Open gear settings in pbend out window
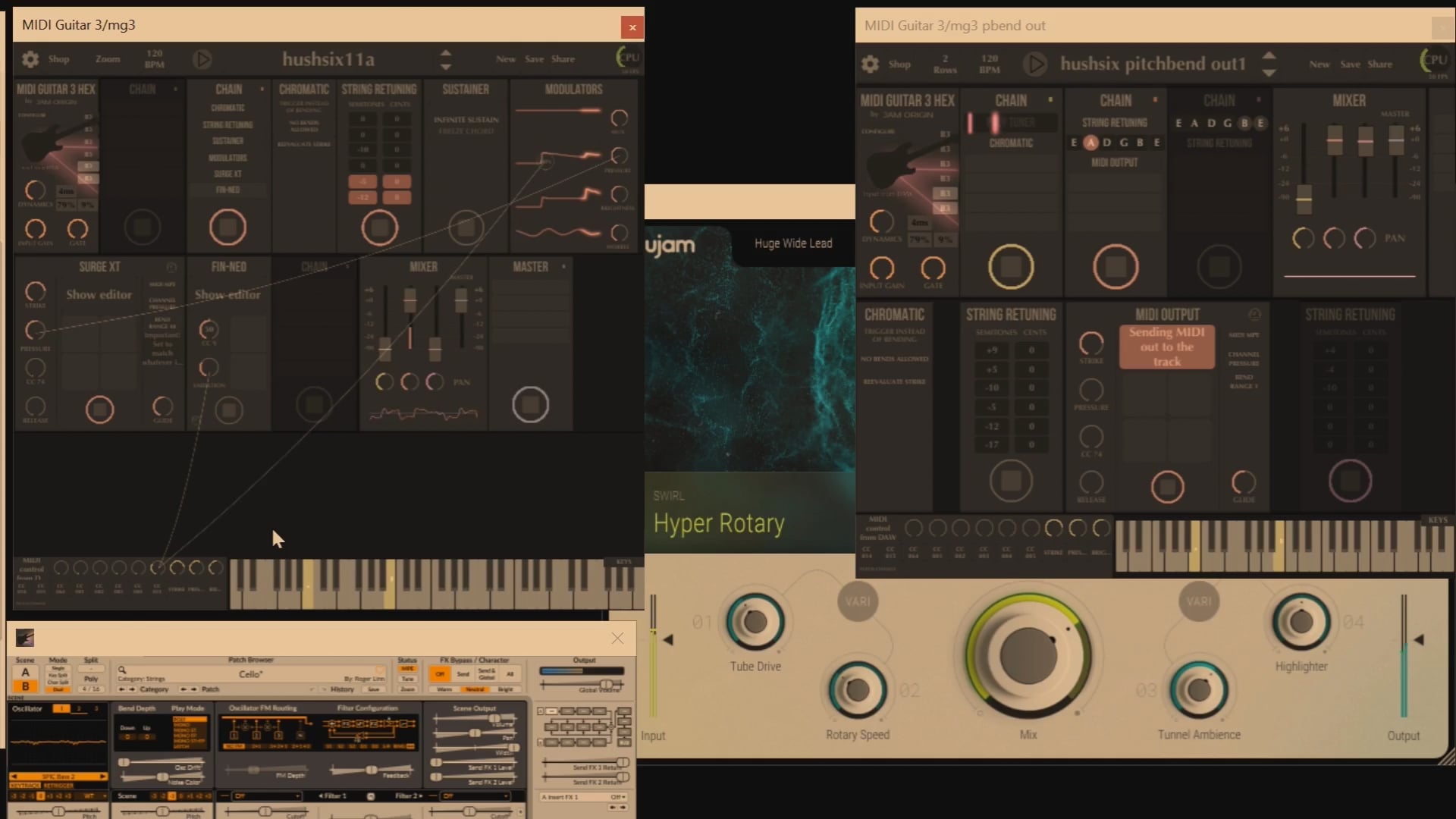 (x=871, y=64)
